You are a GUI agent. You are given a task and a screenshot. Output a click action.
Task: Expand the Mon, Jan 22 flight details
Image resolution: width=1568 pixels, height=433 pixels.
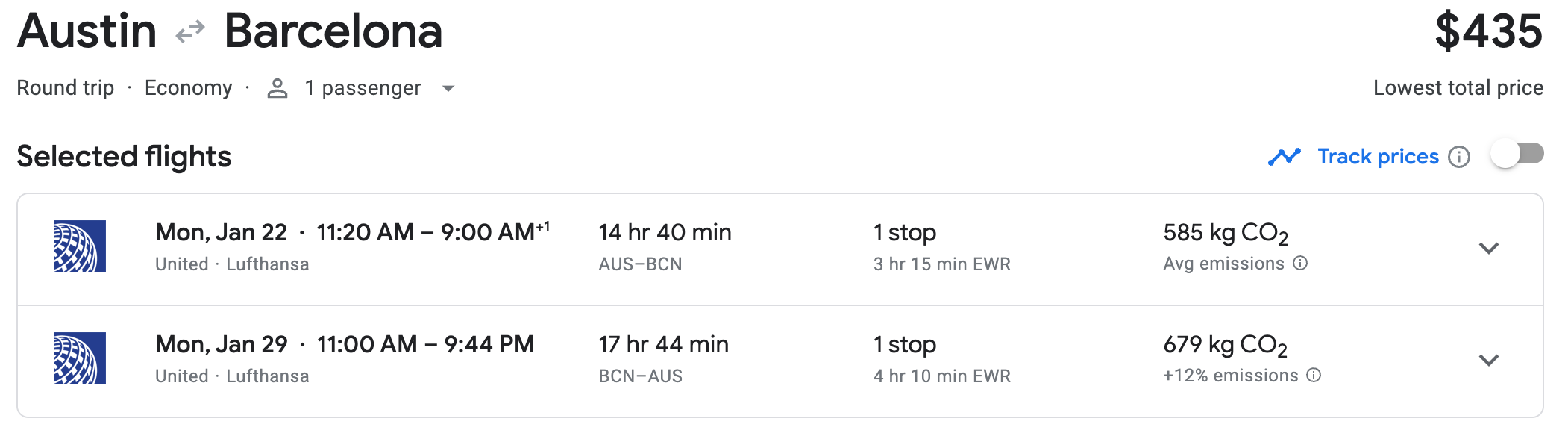point(1488,249)
